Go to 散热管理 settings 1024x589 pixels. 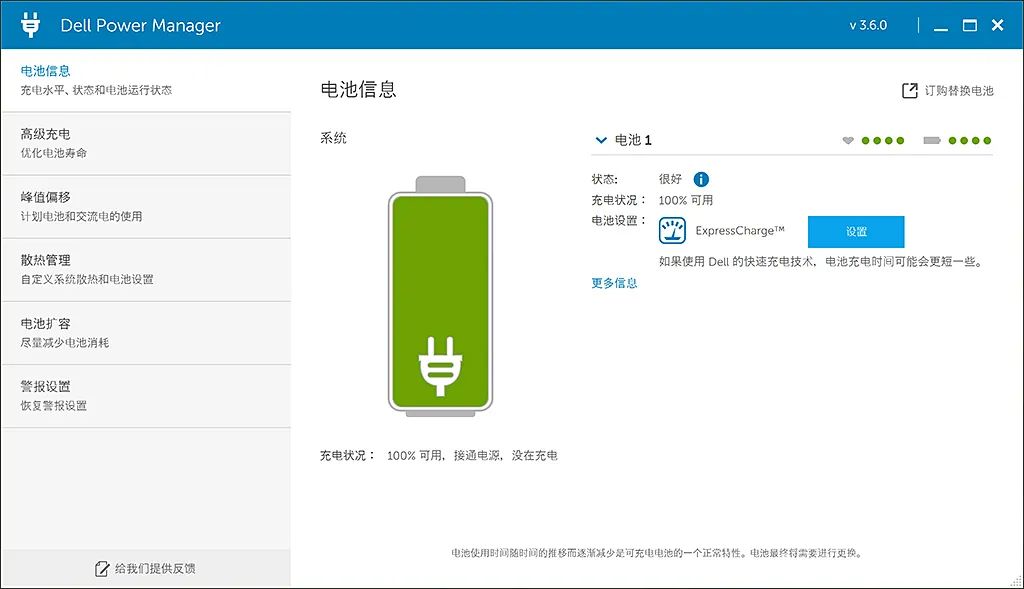[146, 270]
